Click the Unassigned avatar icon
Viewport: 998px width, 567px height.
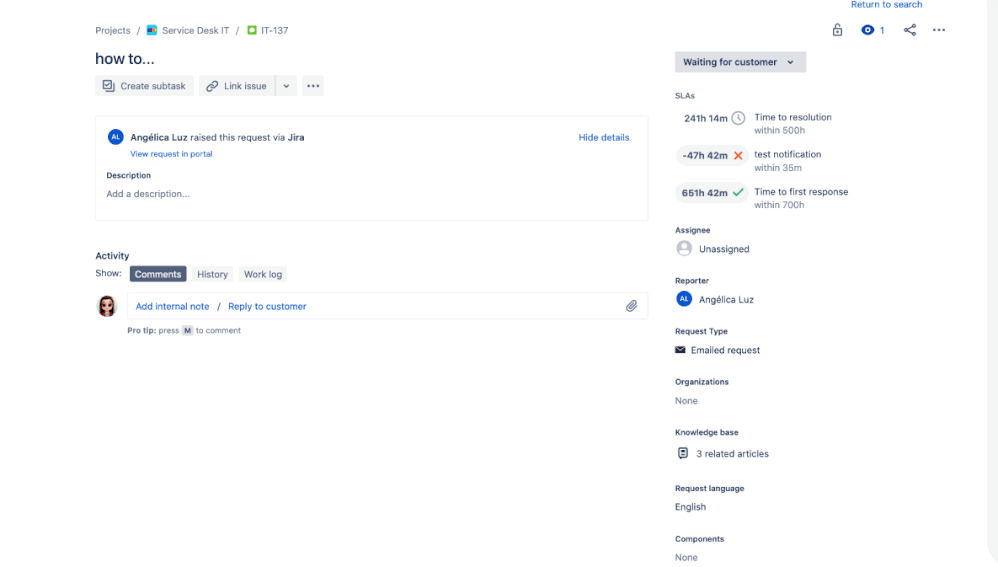click(684, 248)
